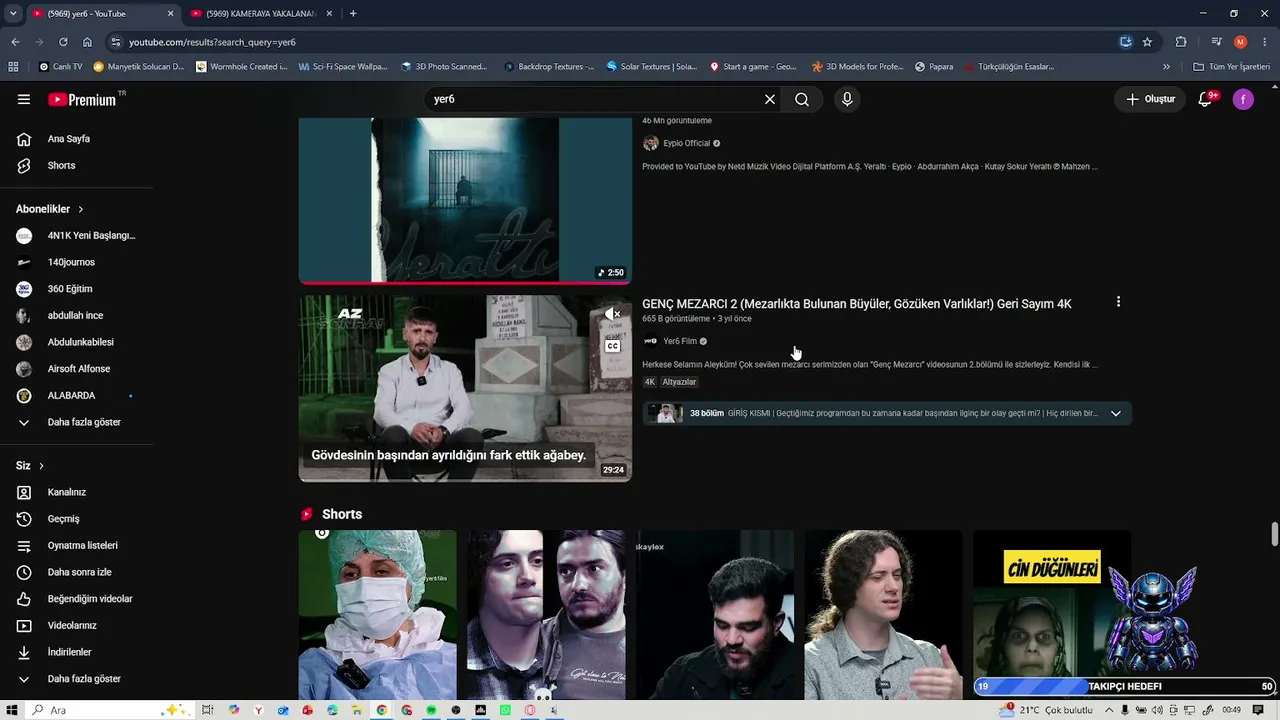Click the Chrome address bar URL
The height and width of the screenshot is (720, 1280).
(x=212, y=42)
